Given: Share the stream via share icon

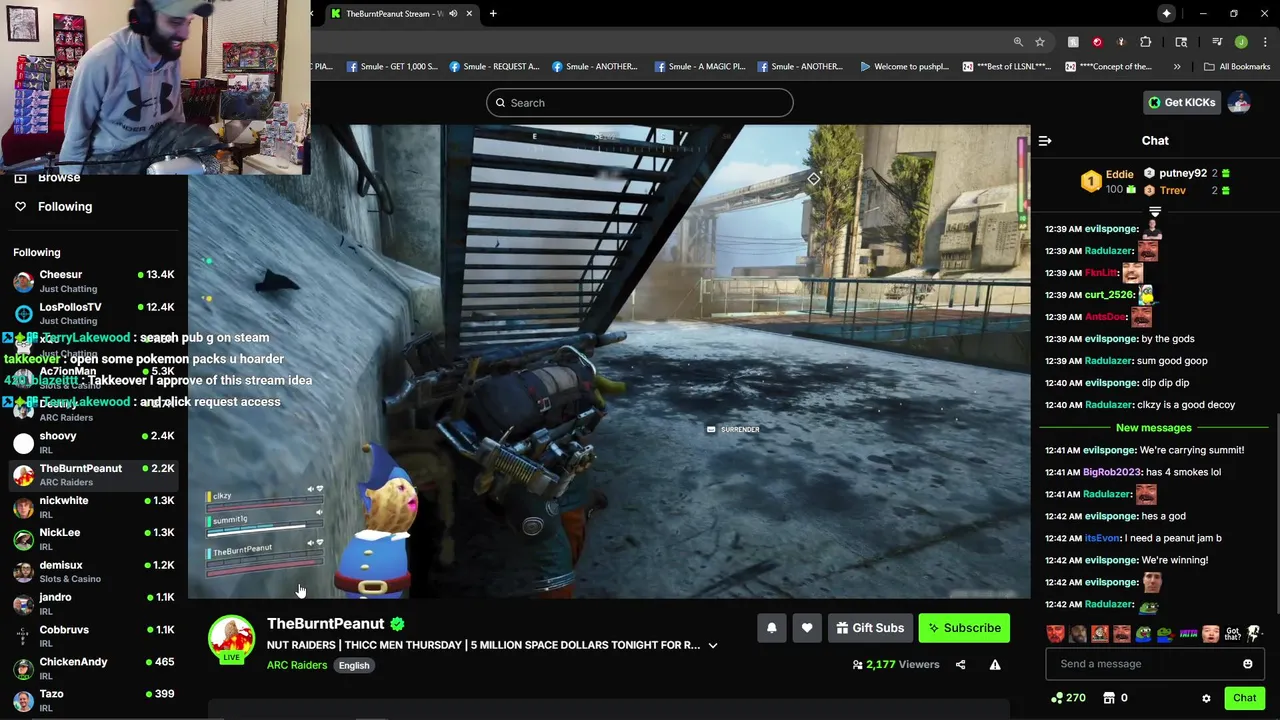Looking at the screenshot, I should click(960, 664).
